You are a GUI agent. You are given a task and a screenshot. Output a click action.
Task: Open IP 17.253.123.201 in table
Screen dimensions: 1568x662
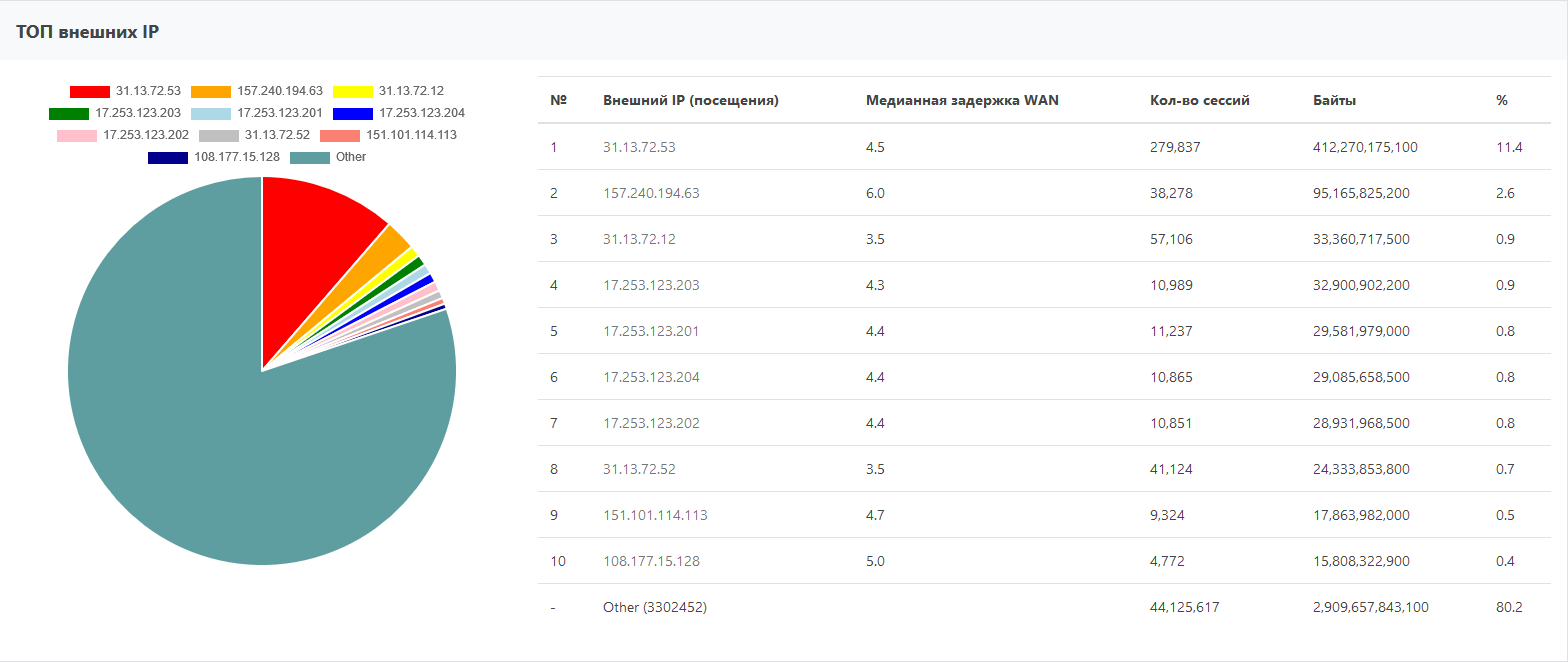tap(651, 331)
